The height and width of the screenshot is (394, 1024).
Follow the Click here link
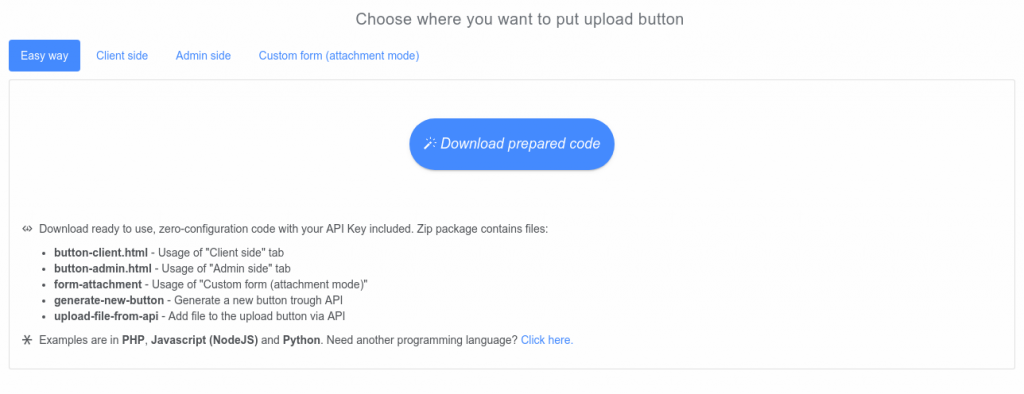547,340
